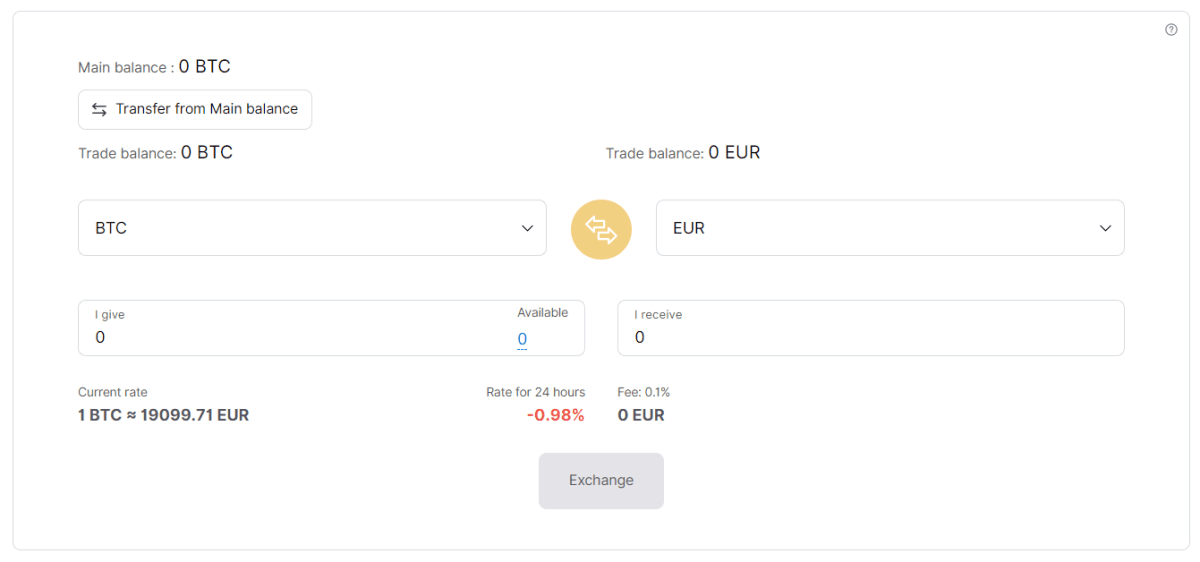1200x562 pixels.
Task: Click the Fee: 0.1% label
Action: click(644, 392)
